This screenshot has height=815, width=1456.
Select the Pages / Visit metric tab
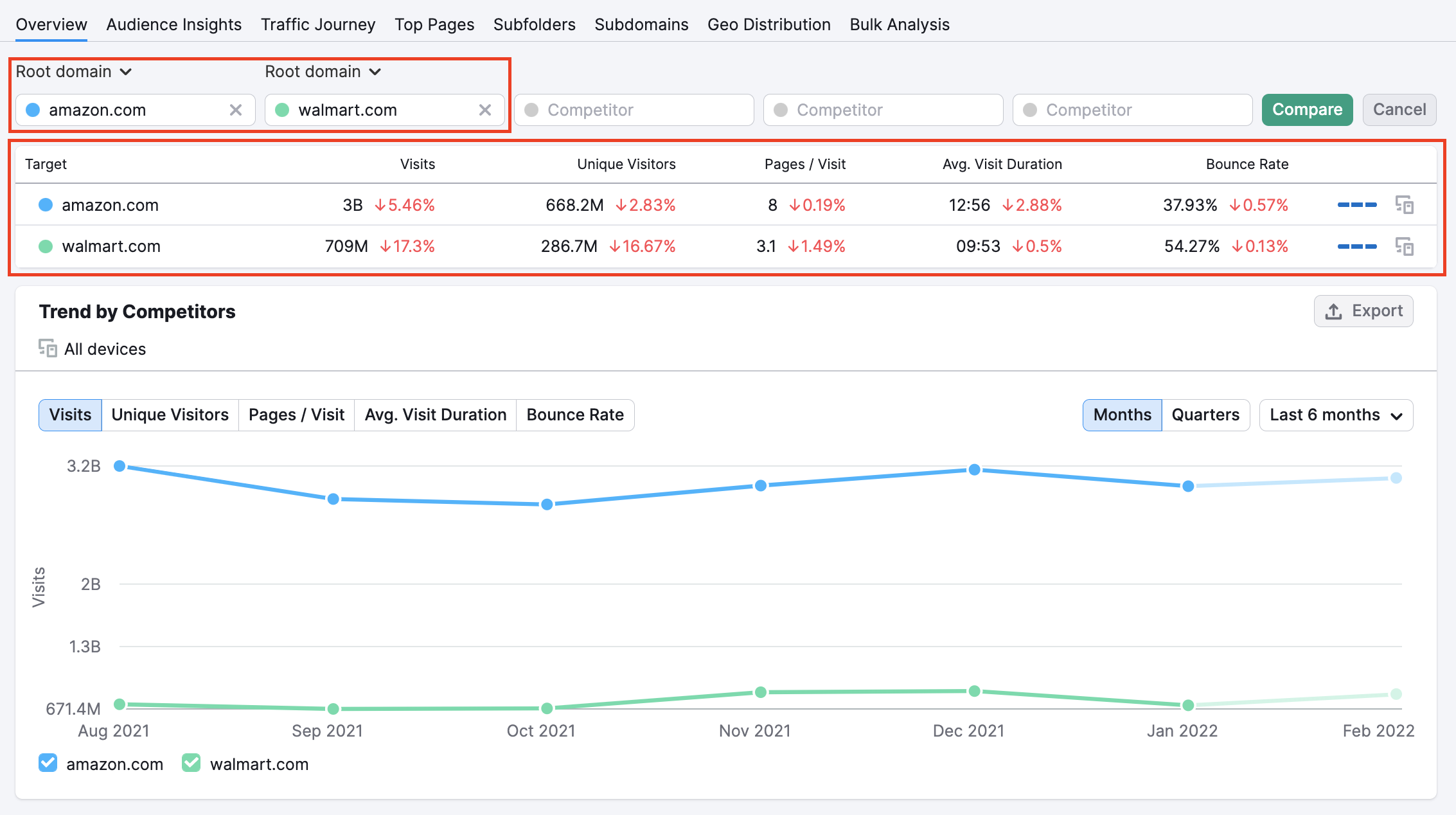point(297,415)
